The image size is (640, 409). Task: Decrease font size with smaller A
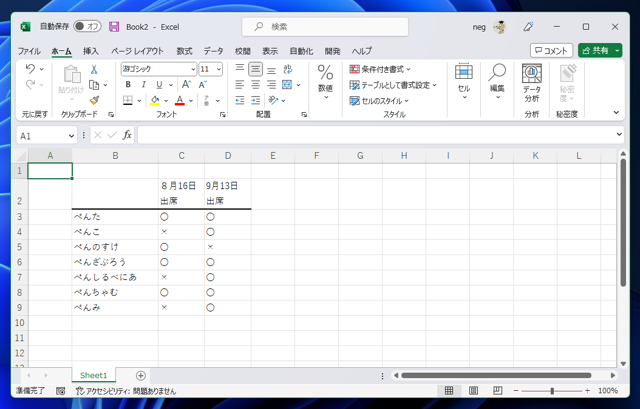(x=203, y=84)
